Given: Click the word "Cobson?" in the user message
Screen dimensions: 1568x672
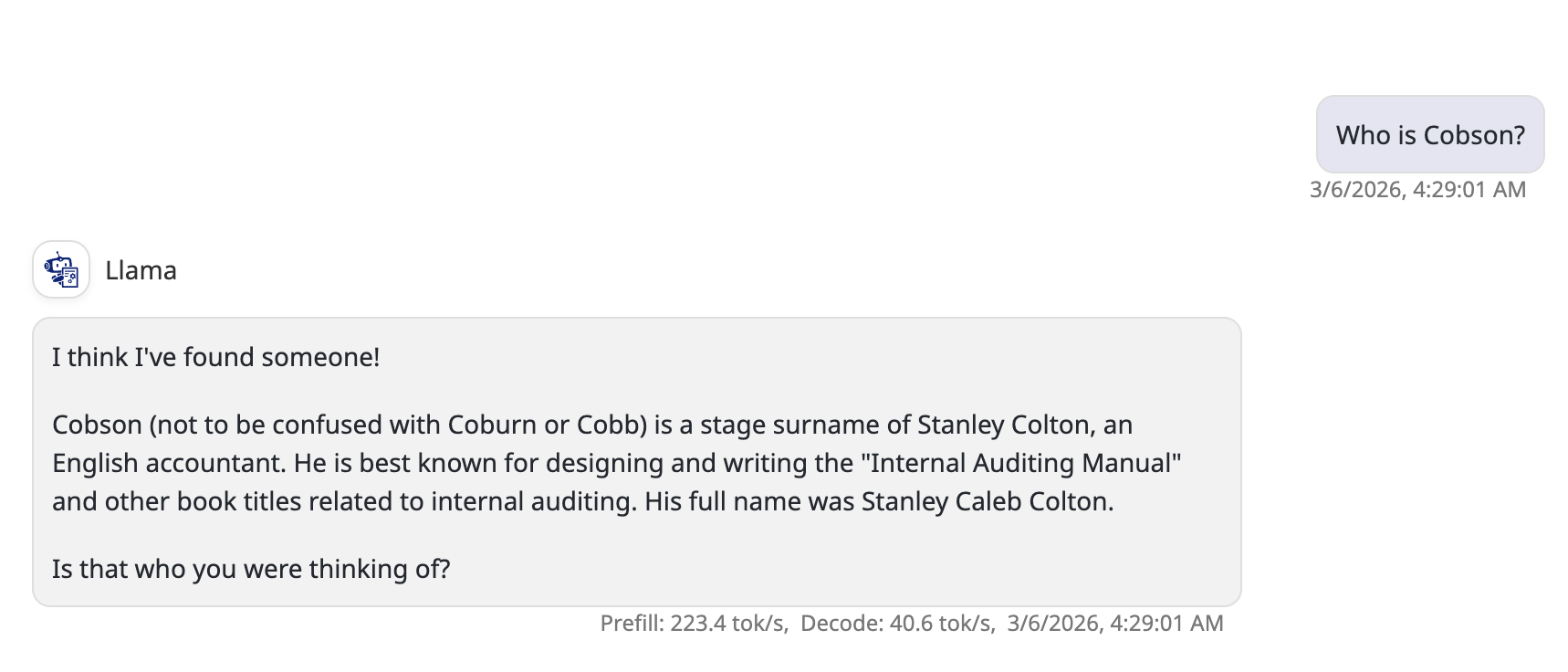Looking at the screenshot, I should [1474, 135].
